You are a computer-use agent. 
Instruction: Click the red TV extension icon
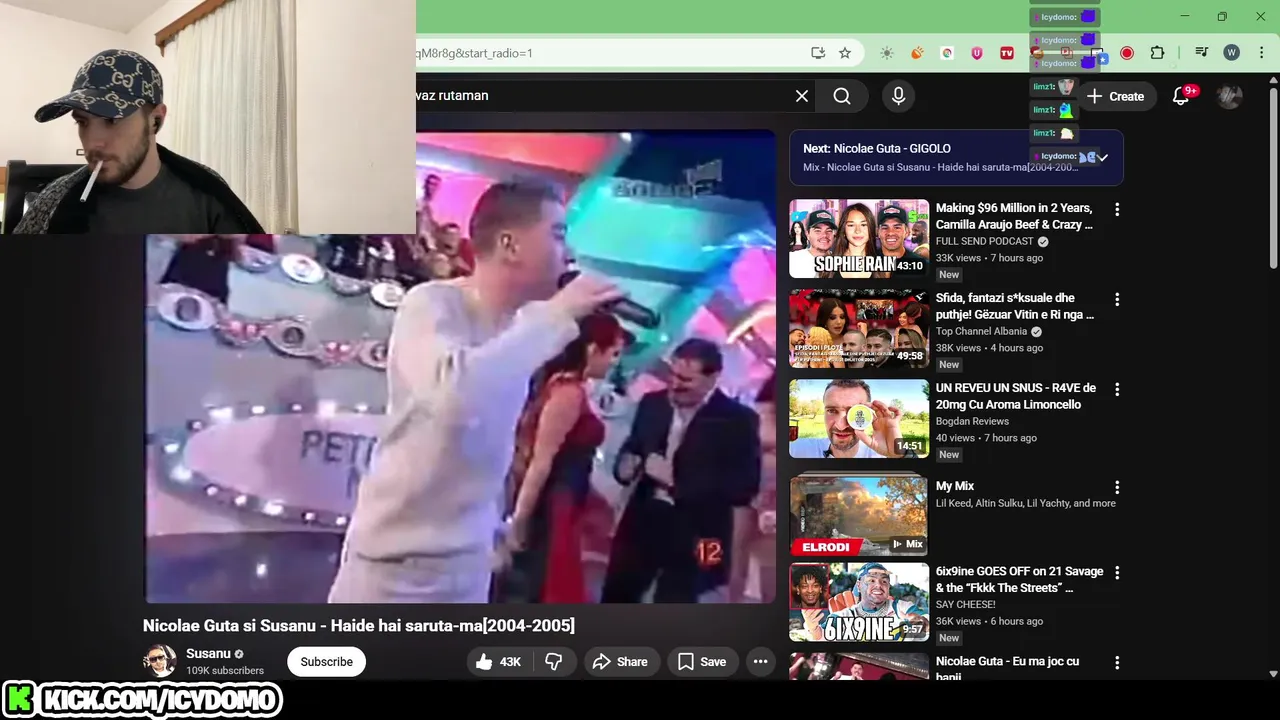[x=1007, y=53]
